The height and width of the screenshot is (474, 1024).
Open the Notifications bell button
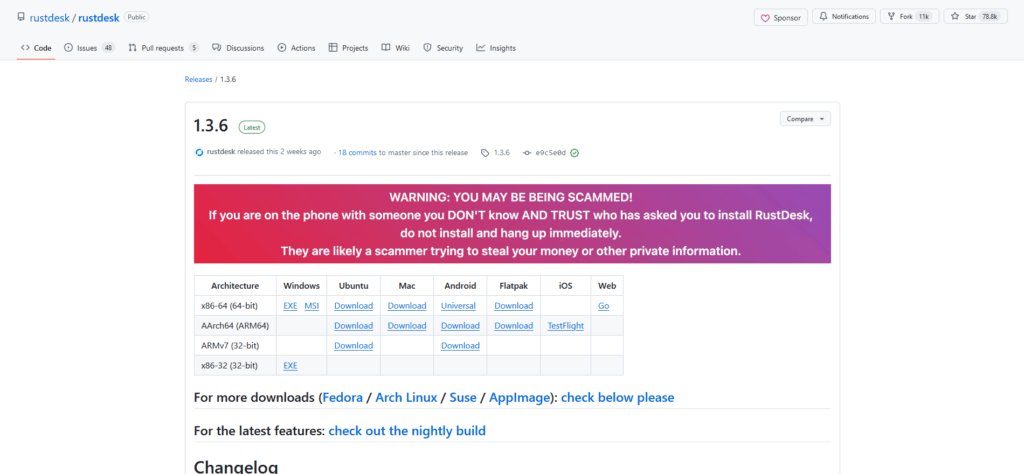[x=844, y=17]
